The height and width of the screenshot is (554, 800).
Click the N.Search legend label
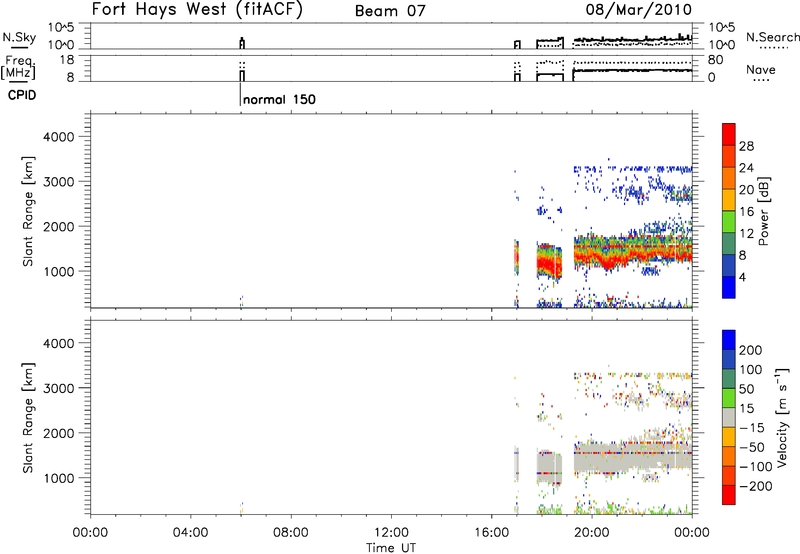pyautogui.click(x=772, y=37)
